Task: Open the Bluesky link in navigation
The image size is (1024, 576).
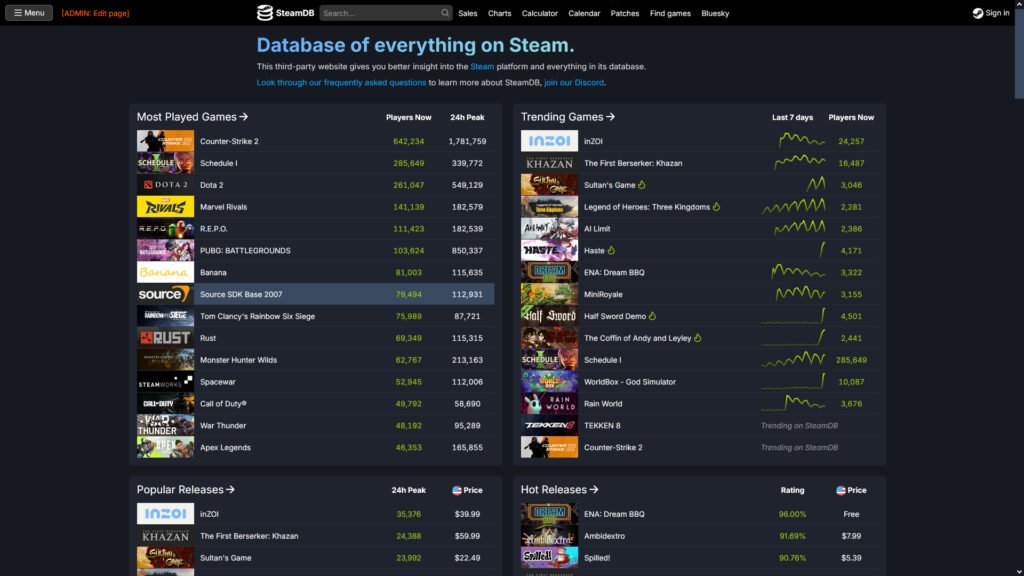Action: (715, 13)
